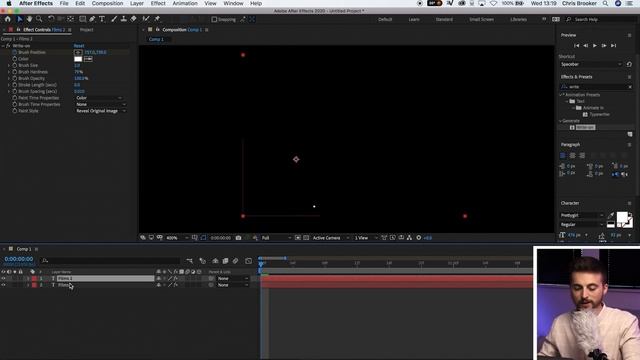Click the Composition Mini-Flowchart icon in timeline

point(189,261)
